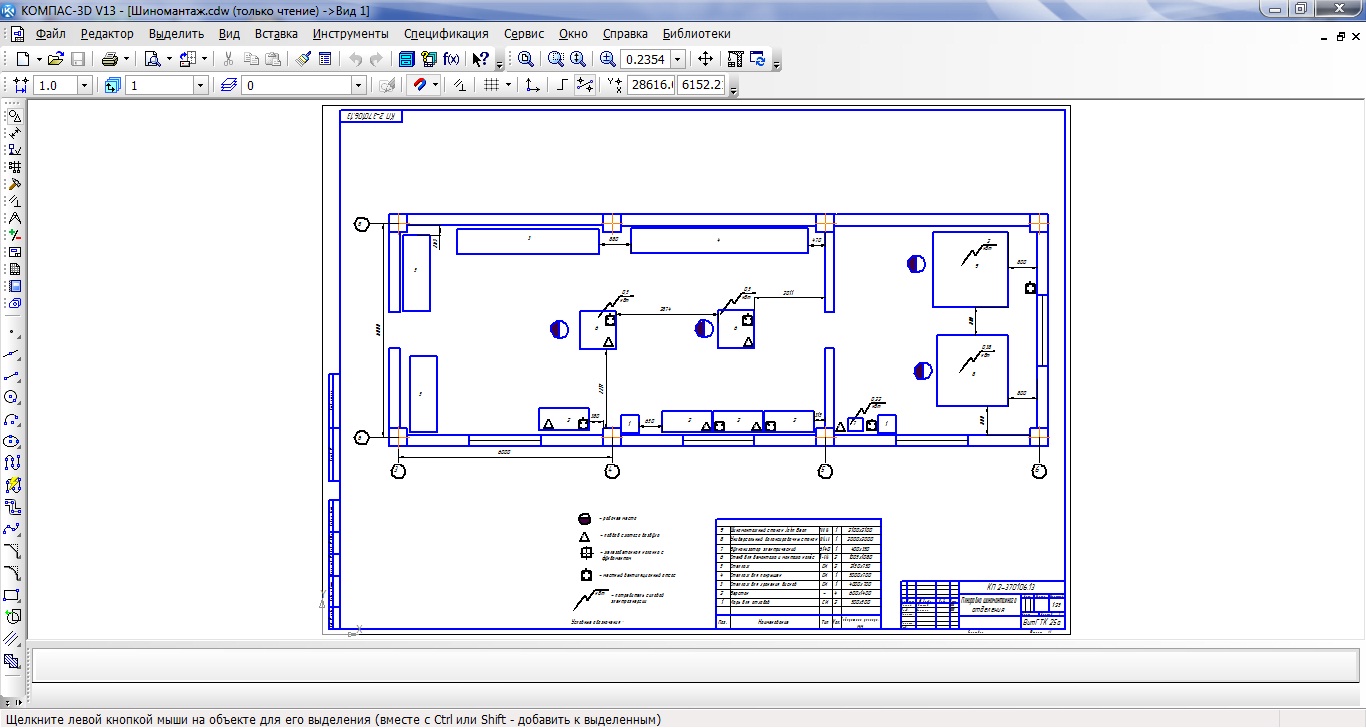This screenshot has width=1366, height=728.
Task: Open the Файл menu
Action: (50, 34)
